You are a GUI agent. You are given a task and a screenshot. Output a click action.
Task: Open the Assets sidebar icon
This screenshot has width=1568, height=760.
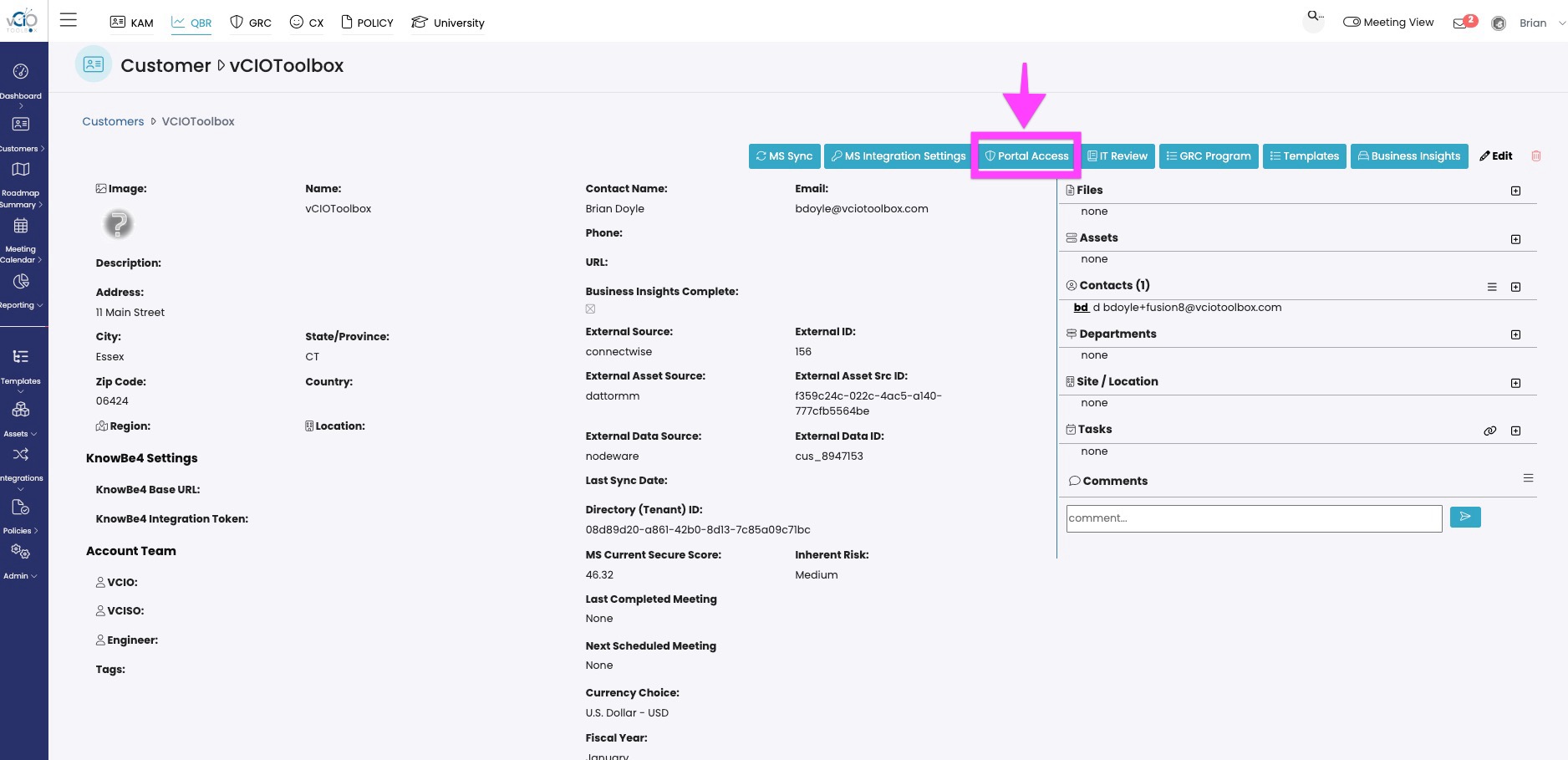21,410
